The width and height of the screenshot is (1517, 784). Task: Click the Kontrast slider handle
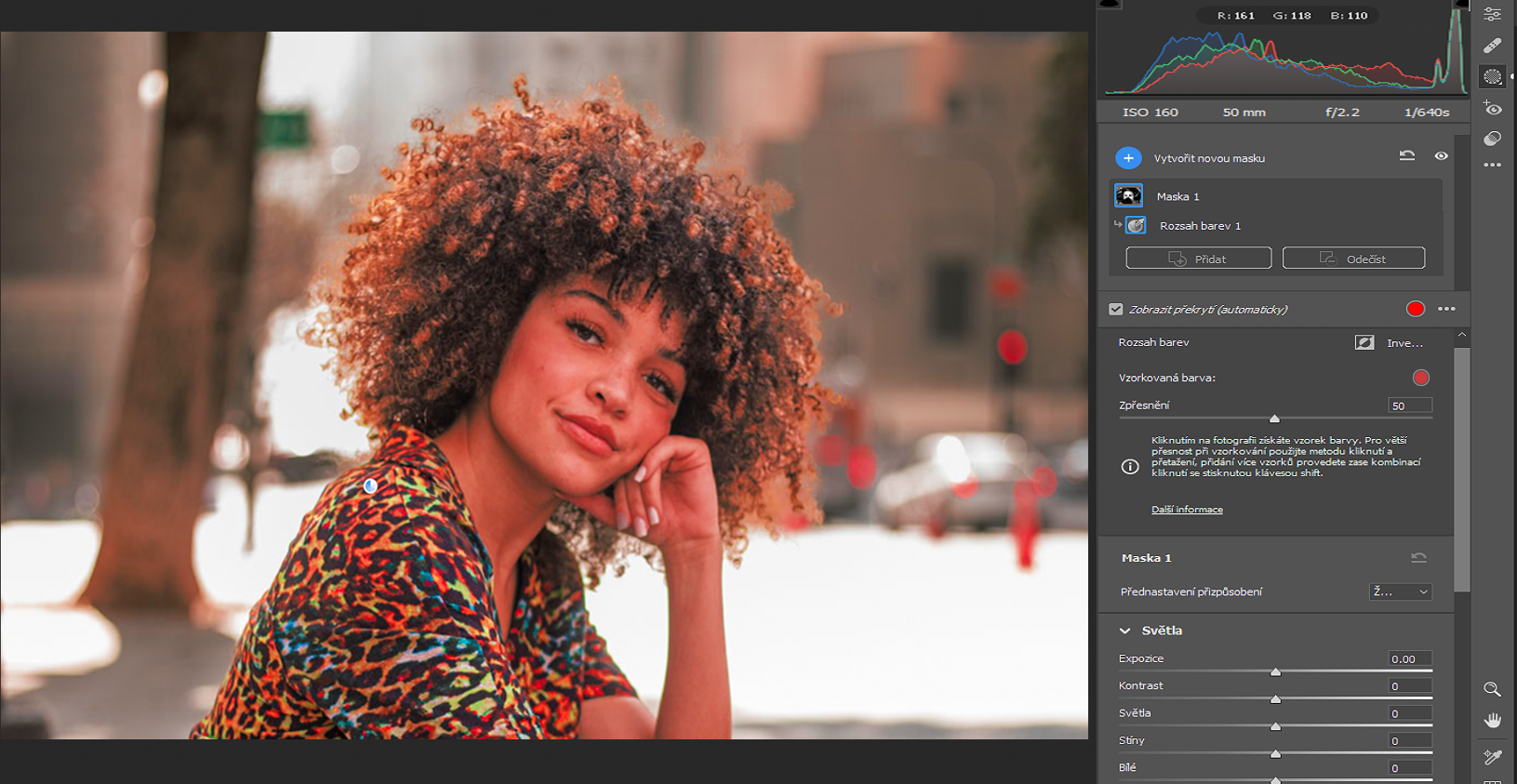(1275, 698)
